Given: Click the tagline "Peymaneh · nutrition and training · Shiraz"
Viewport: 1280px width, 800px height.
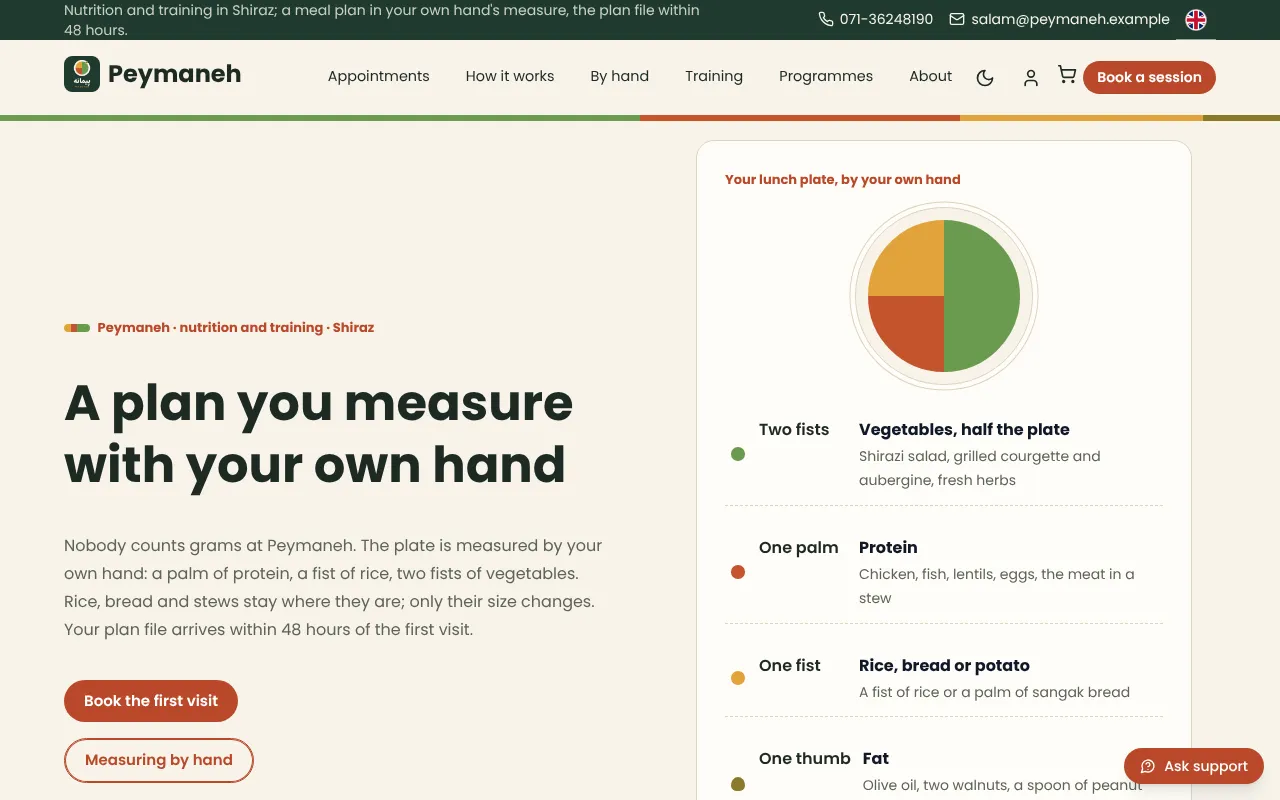Looking at the screenshot, I should pyautogui.click(x=236, y=327).
